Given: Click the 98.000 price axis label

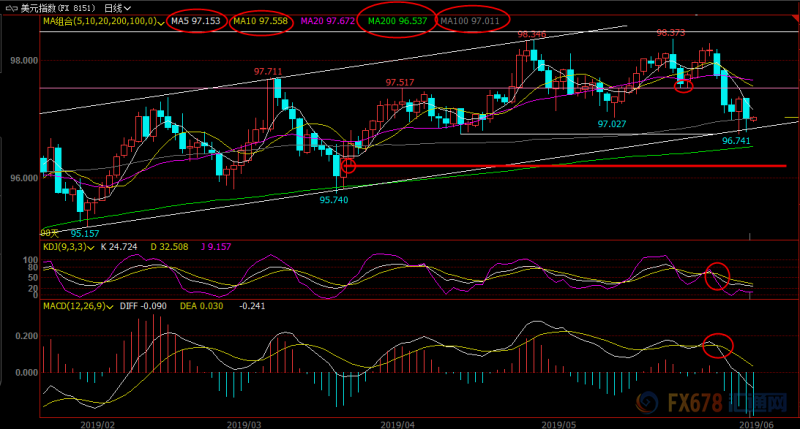Looking at the screenshot, I should [24, 61].
